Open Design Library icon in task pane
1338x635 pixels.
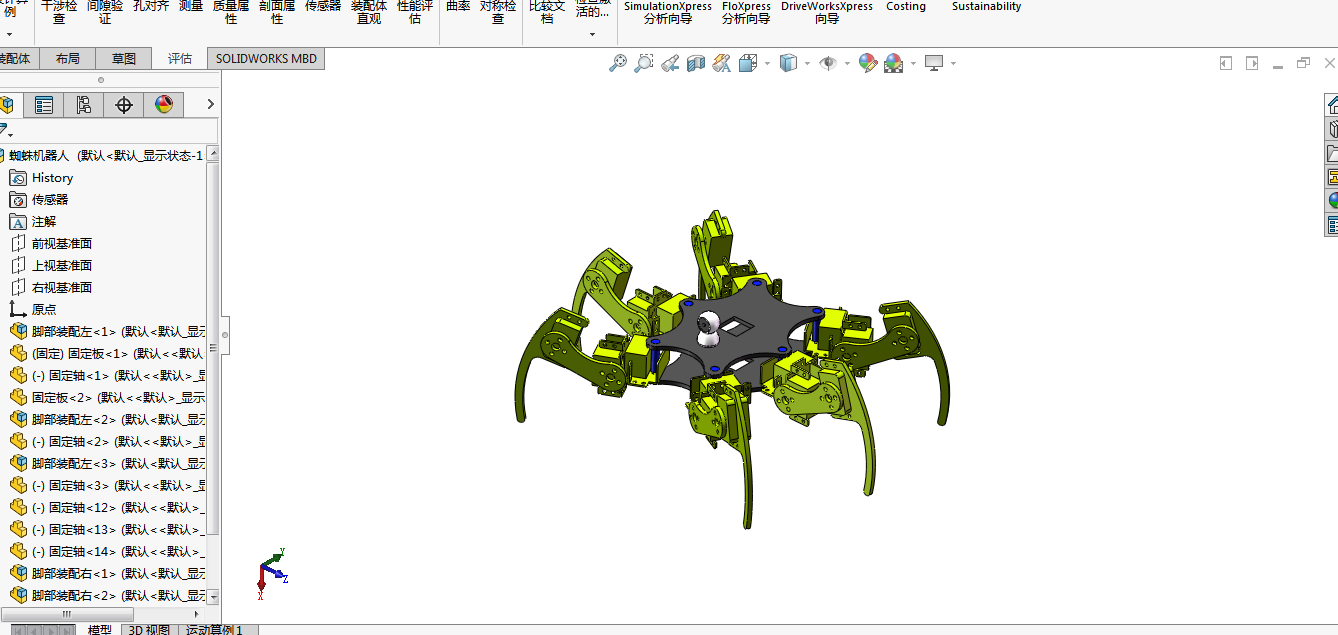[1332, 129]
